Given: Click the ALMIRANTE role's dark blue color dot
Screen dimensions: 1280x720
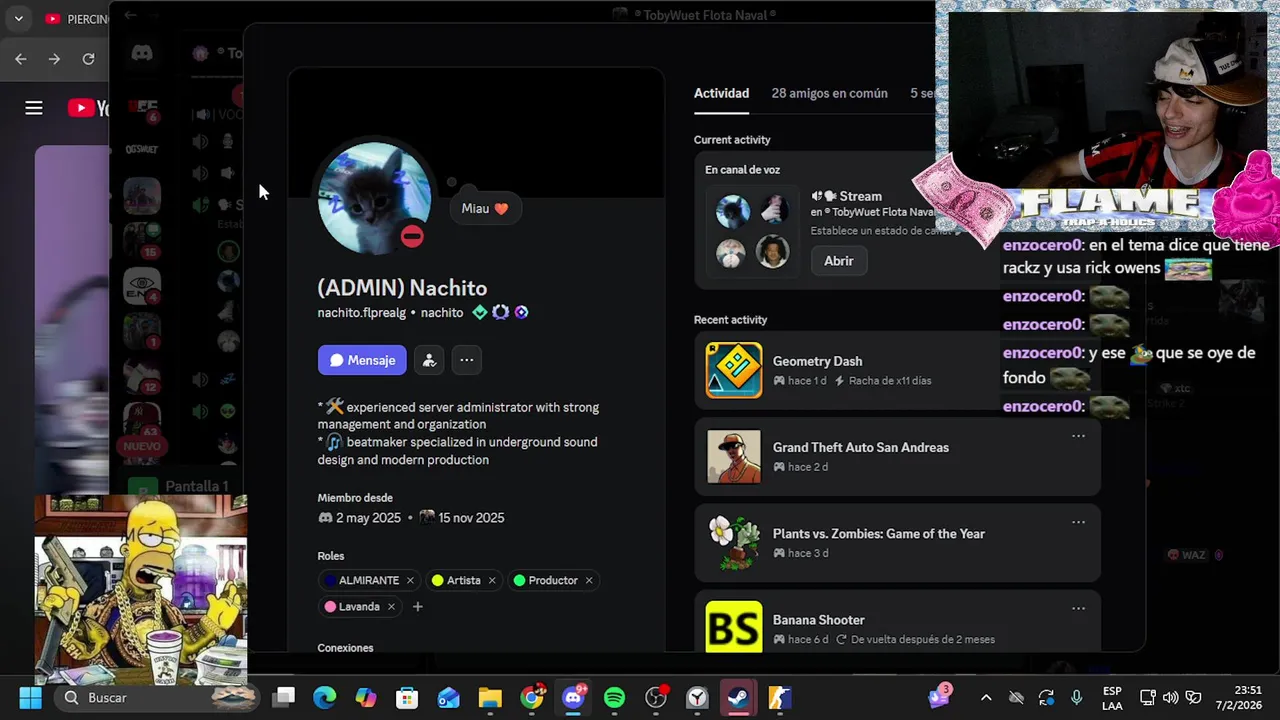Looking at the screenshot, I should 331,580.
